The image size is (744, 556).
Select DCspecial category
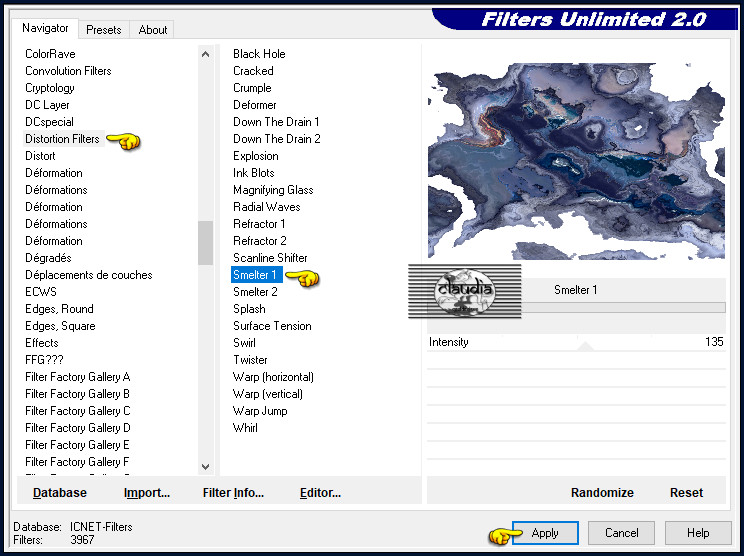click(49, 122)
